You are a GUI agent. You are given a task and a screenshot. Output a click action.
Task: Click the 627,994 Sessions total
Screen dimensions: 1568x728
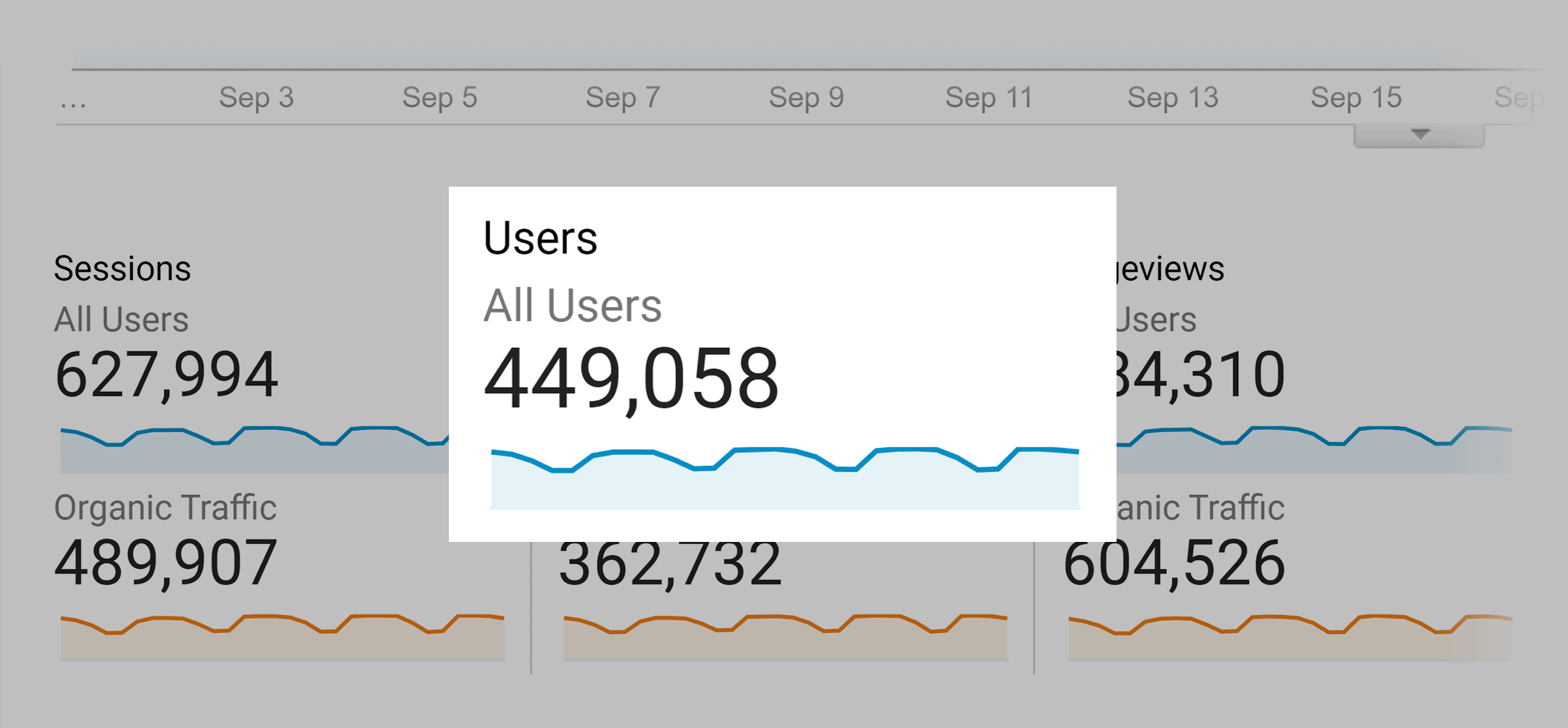point(169,375)
